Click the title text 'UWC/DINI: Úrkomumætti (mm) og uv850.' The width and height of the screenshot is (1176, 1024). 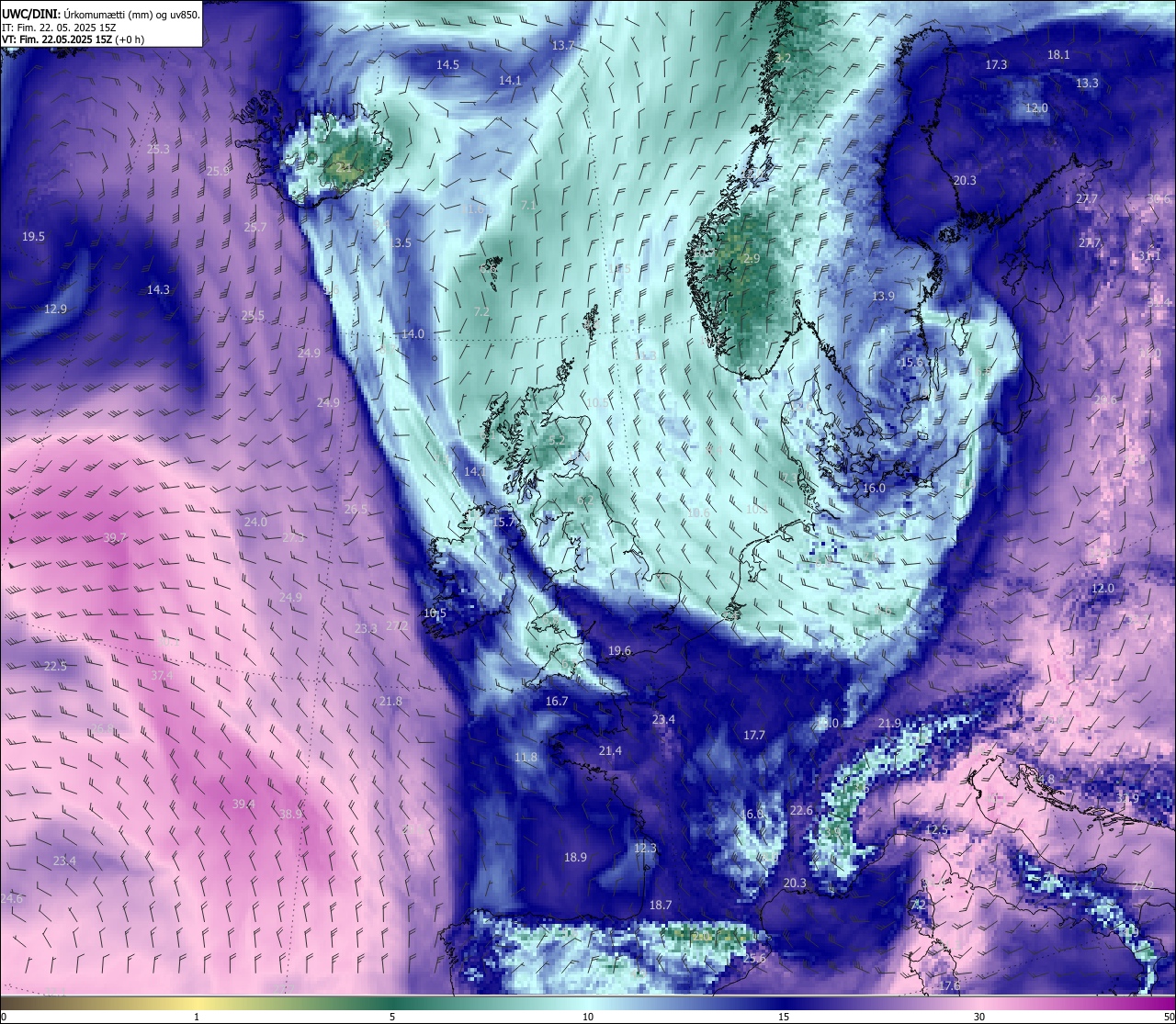(x=101, y=14)
